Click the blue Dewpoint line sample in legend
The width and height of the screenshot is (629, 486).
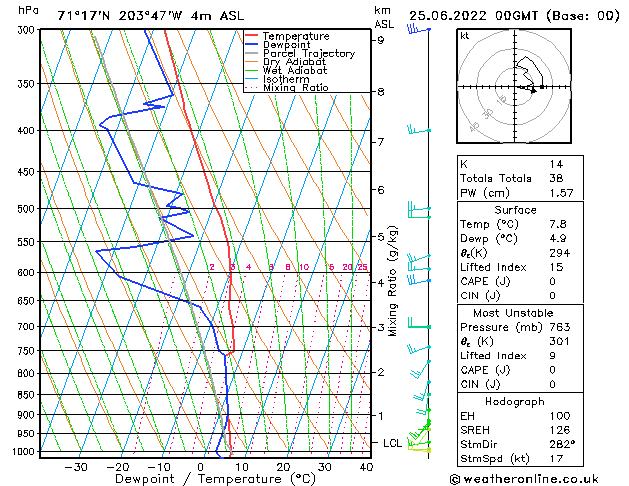tap(252, 45)
